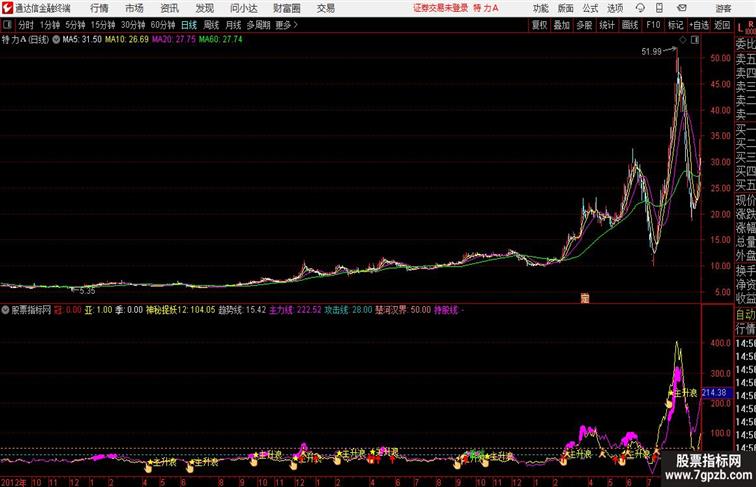This screenshot has width=756, height=487.
Task: Expand the 更多 period options
Action: tap(286, 25)
